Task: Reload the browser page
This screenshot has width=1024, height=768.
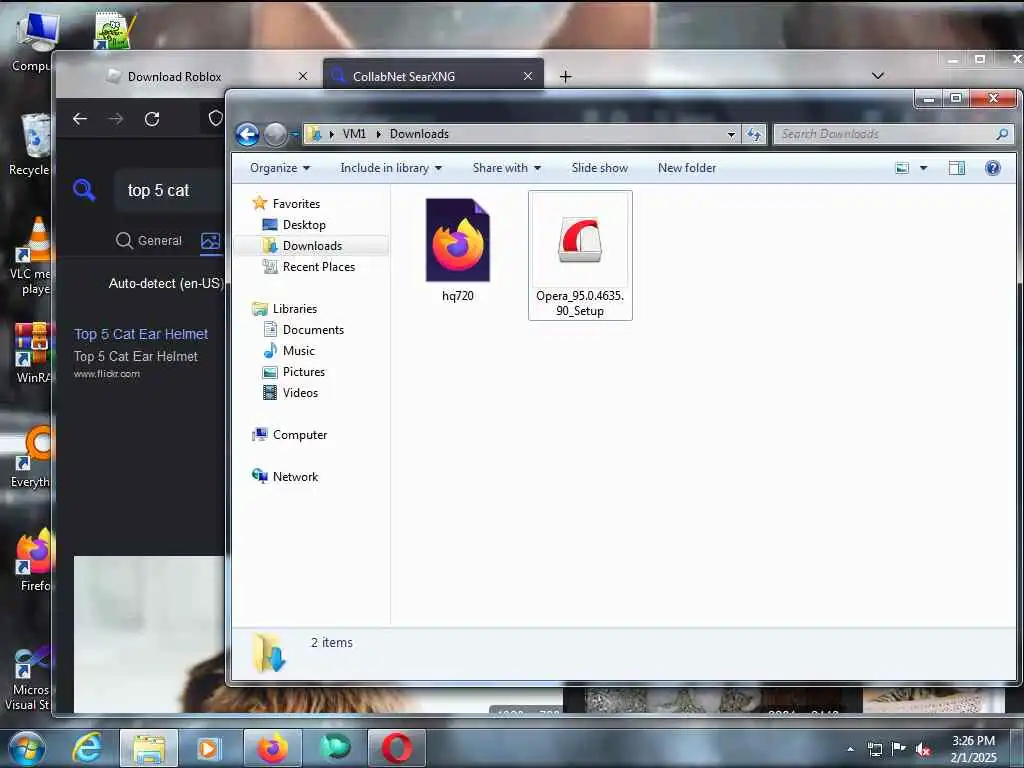Action: tap(152, 119)
